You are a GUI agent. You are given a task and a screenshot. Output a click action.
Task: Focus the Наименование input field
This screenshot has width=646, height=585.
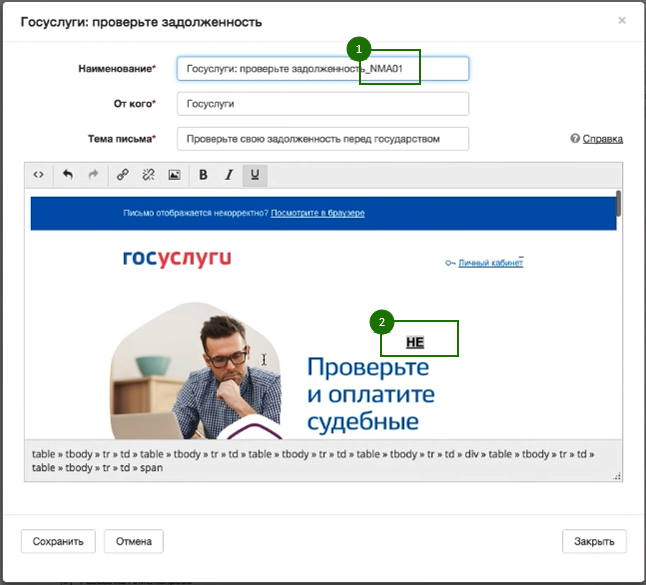tap(323, 68)
